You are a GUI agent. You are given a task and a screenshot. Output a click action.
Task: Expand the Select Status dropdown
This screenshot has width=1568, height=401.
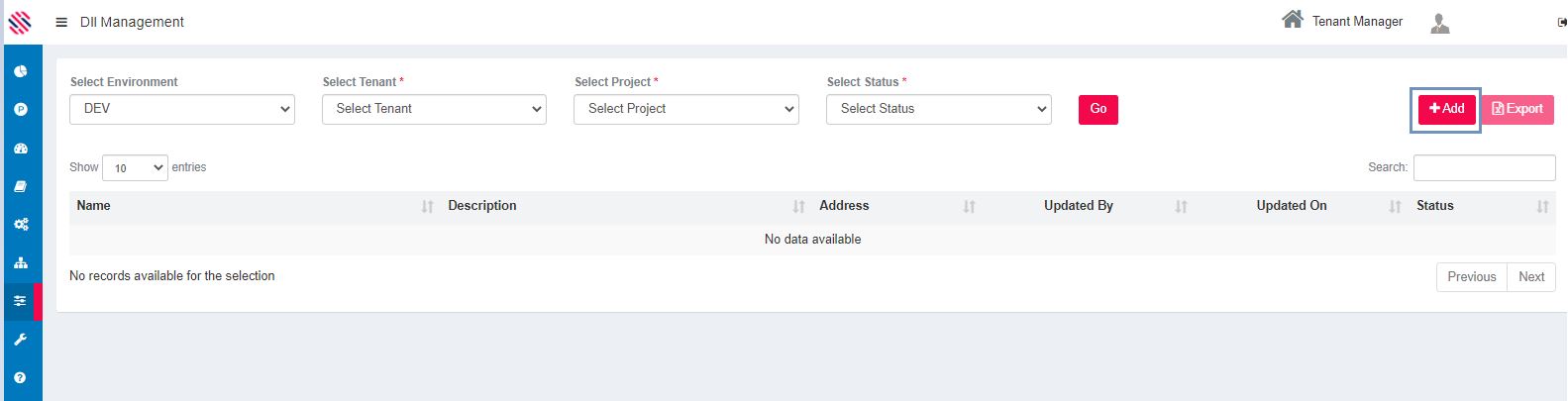[x=938, y=109]
